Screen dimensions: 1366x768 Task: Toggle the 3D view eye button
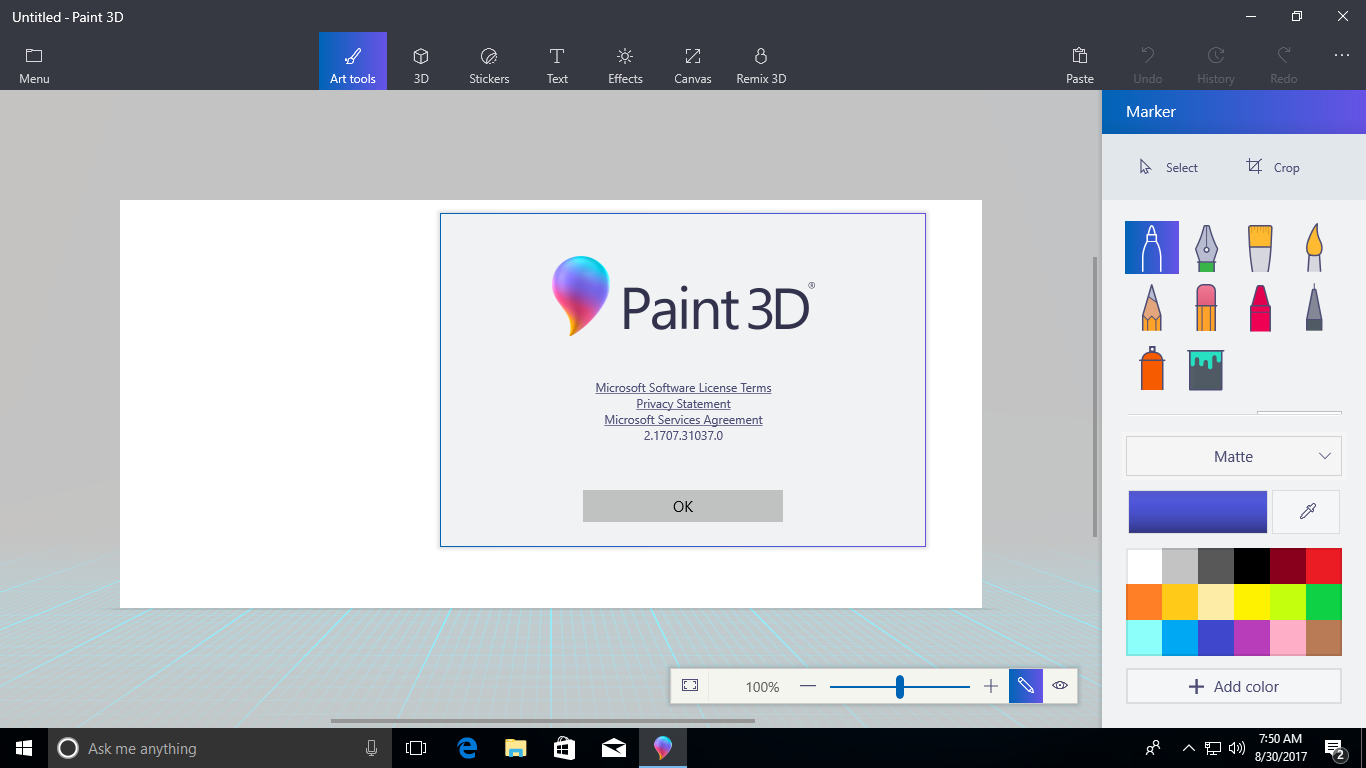(x=1060, y=686)
